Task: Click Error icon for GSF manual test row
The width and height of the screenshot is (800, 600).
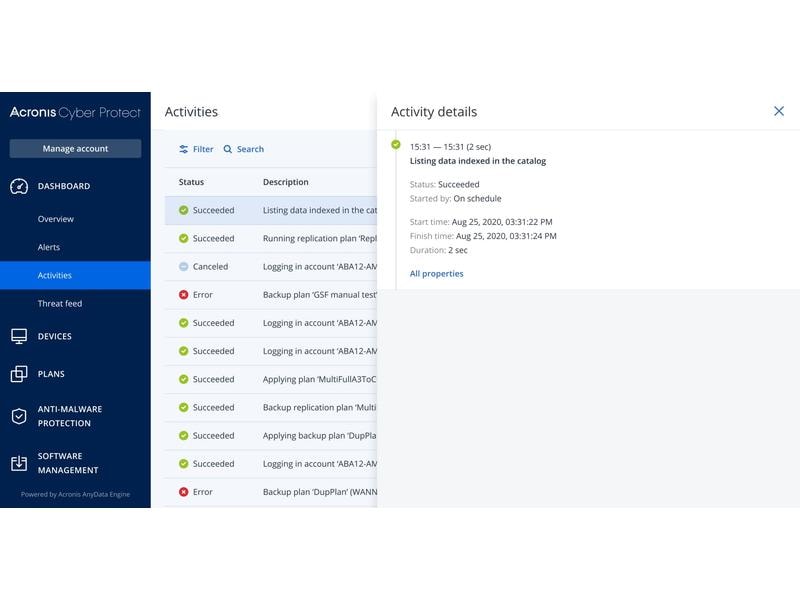Action: pos(184,295)
